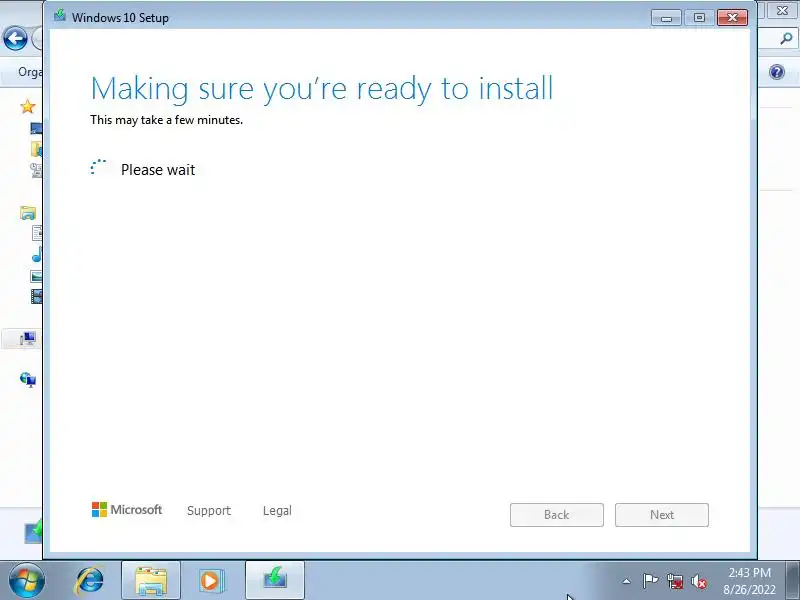Image resolution: width=800 pixels, height=600 pixels.
Task: Click the Explorer window Back arrow button
Action: point(15,39)
